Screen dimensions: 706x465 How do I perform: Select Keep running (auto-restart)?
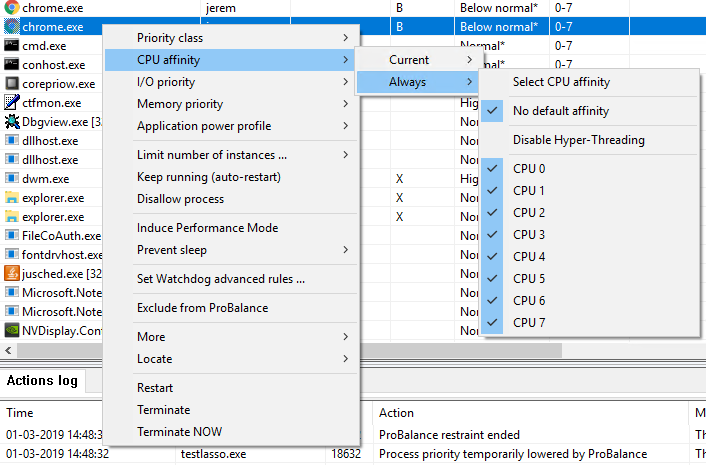tap(231, 177)
